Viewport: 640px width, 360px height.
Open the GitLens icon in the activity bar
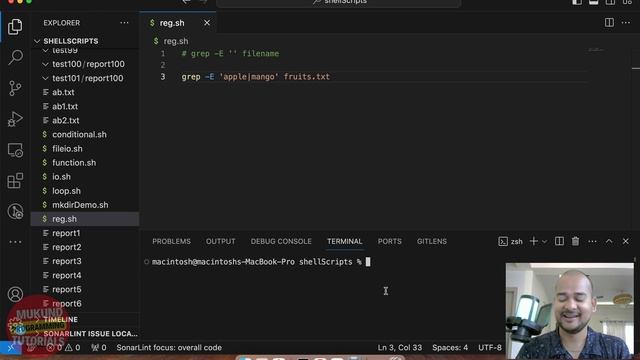[15, 211]
